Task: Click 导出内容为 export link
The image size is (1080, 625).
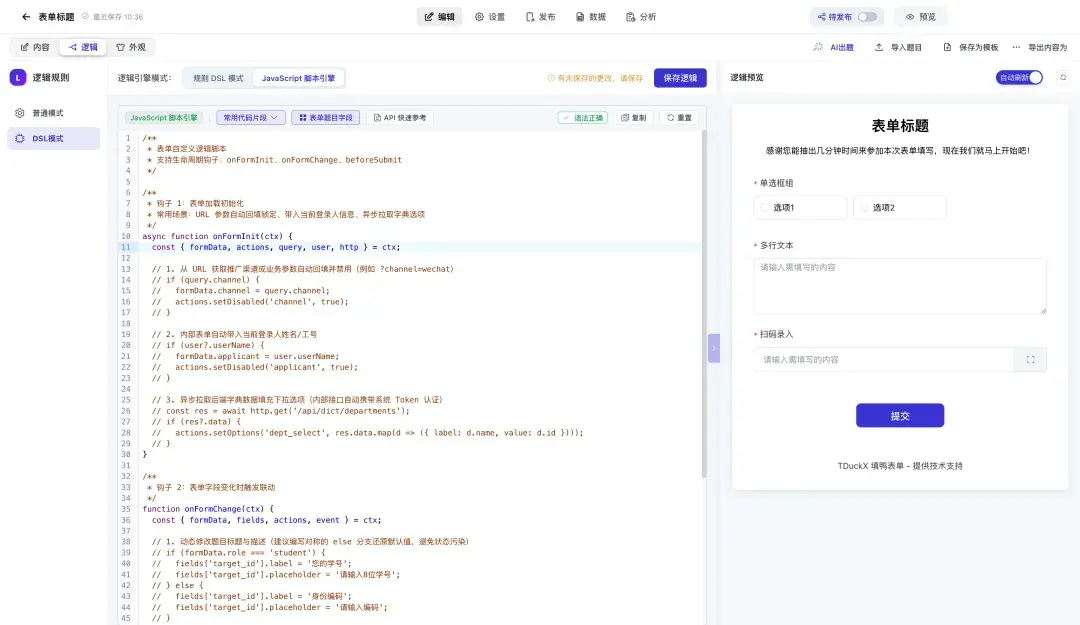Action: (1048, 48)
